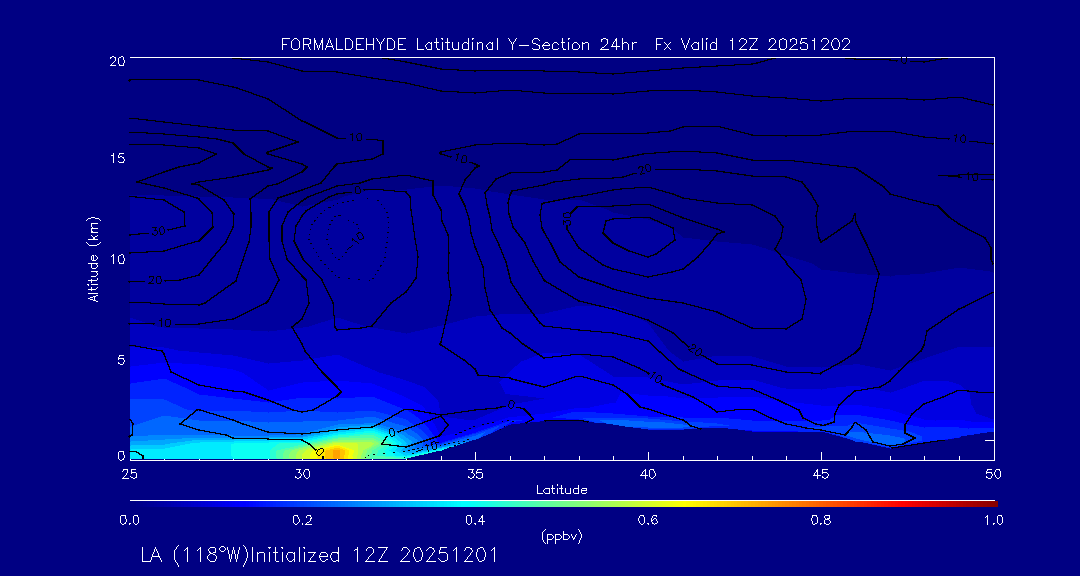Click the orange-red formaldehyde hotspot near latitude 31

coord(336,452)
